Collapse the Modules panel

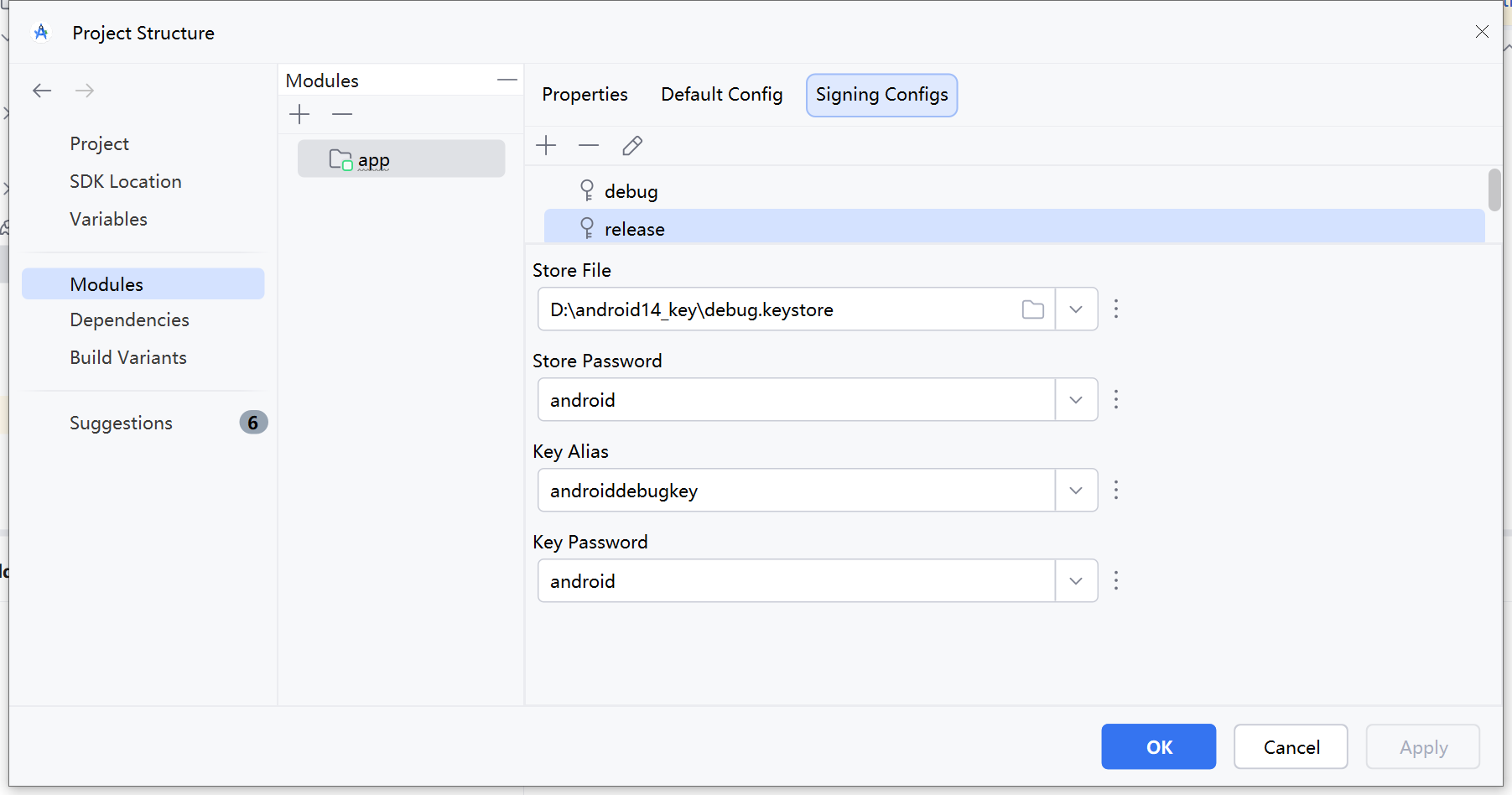(507, 80)
